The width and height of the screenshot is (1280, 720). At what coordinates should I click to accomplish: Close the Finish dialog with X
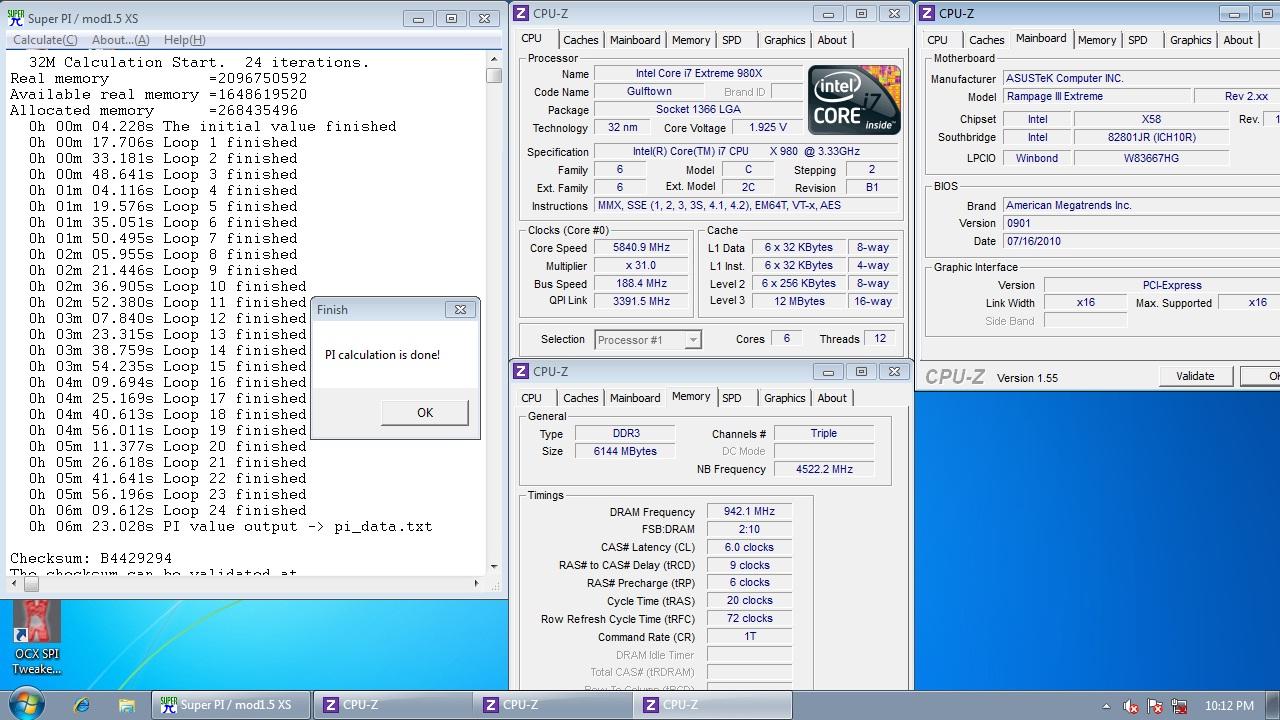460,310
